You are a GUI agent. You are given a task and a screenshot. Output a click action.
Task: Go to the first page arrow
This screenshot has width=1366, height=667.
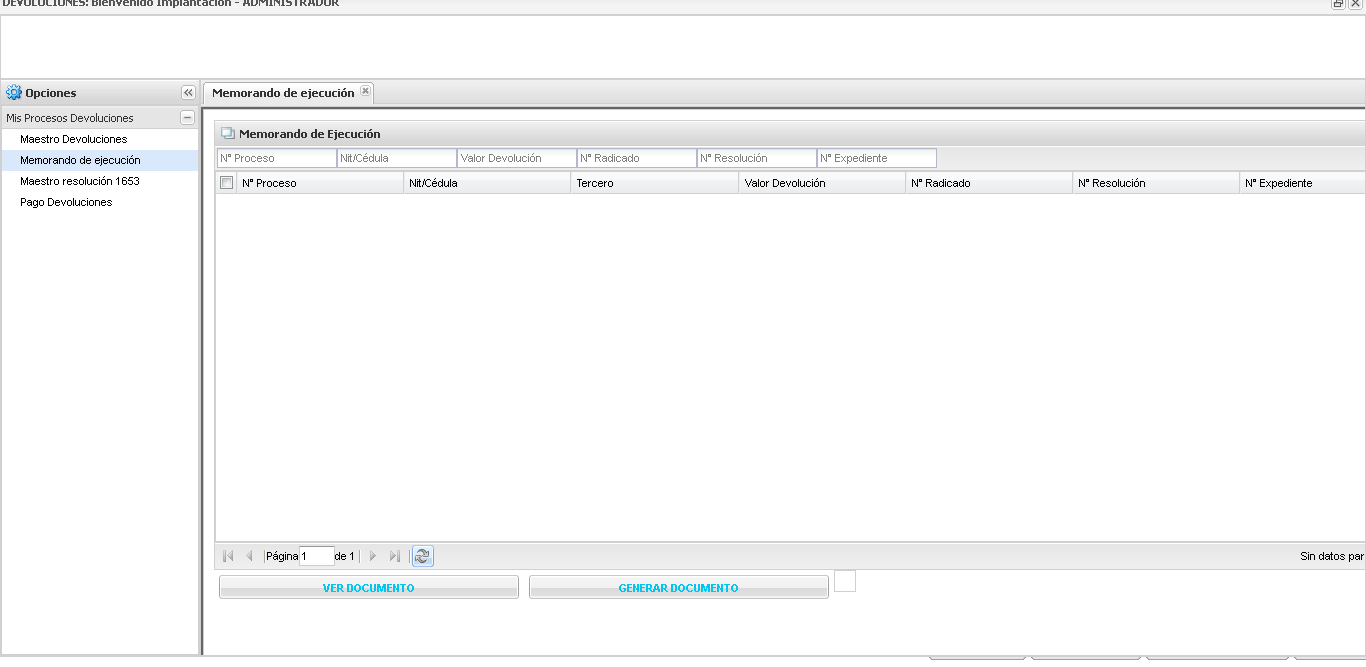click(228, 556)
